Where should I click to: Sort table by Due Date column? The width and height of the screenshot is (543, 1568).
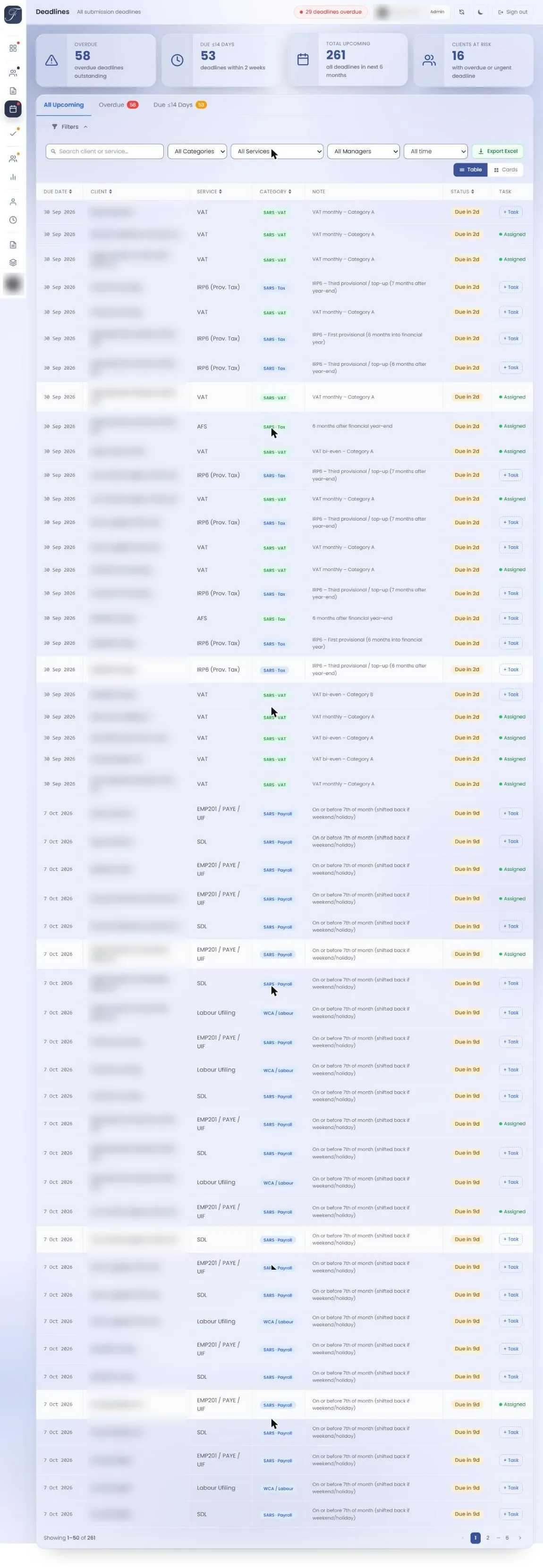(x=58, y=192)
